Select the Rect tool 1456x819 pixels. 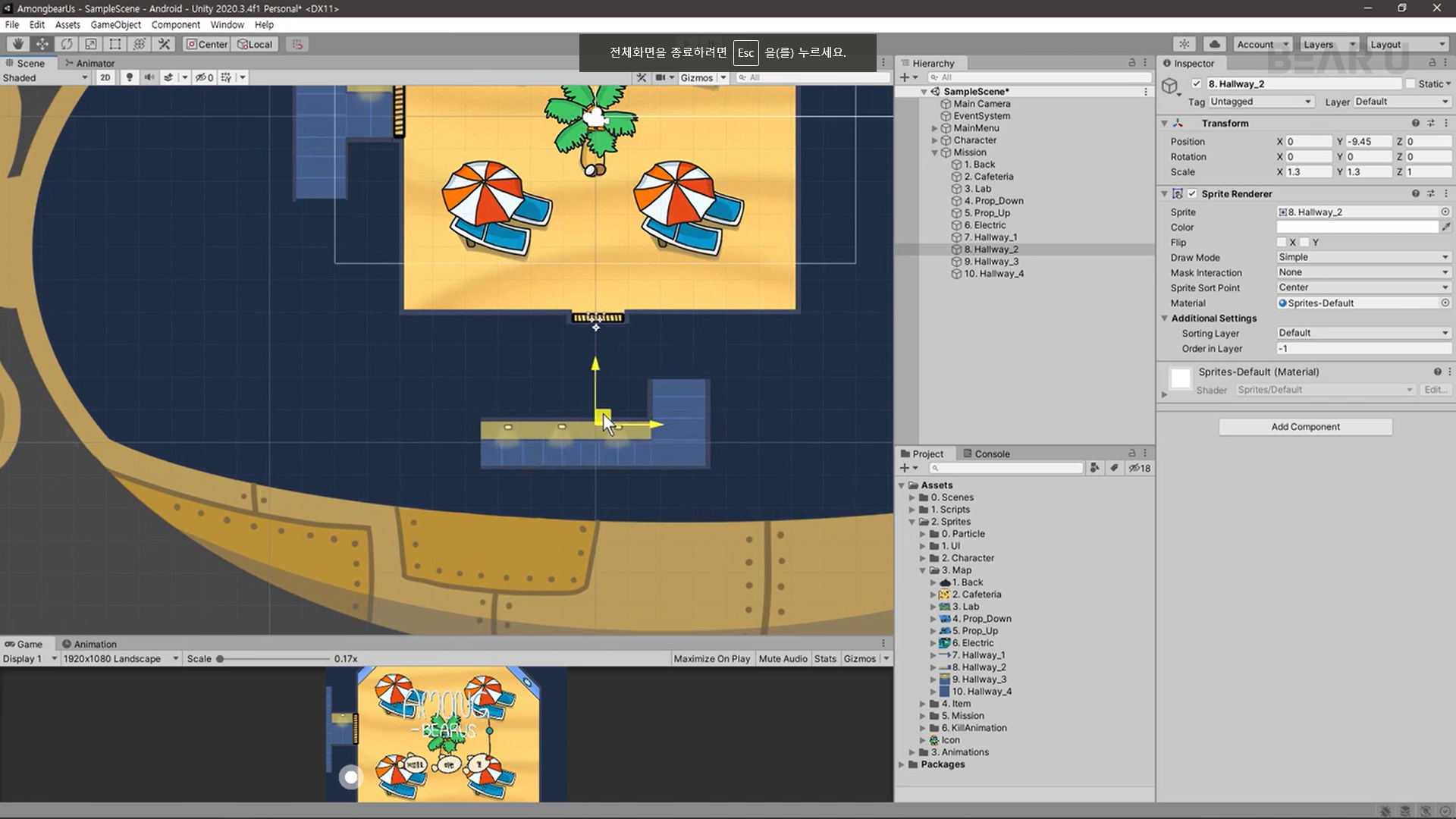click(115, 44)
